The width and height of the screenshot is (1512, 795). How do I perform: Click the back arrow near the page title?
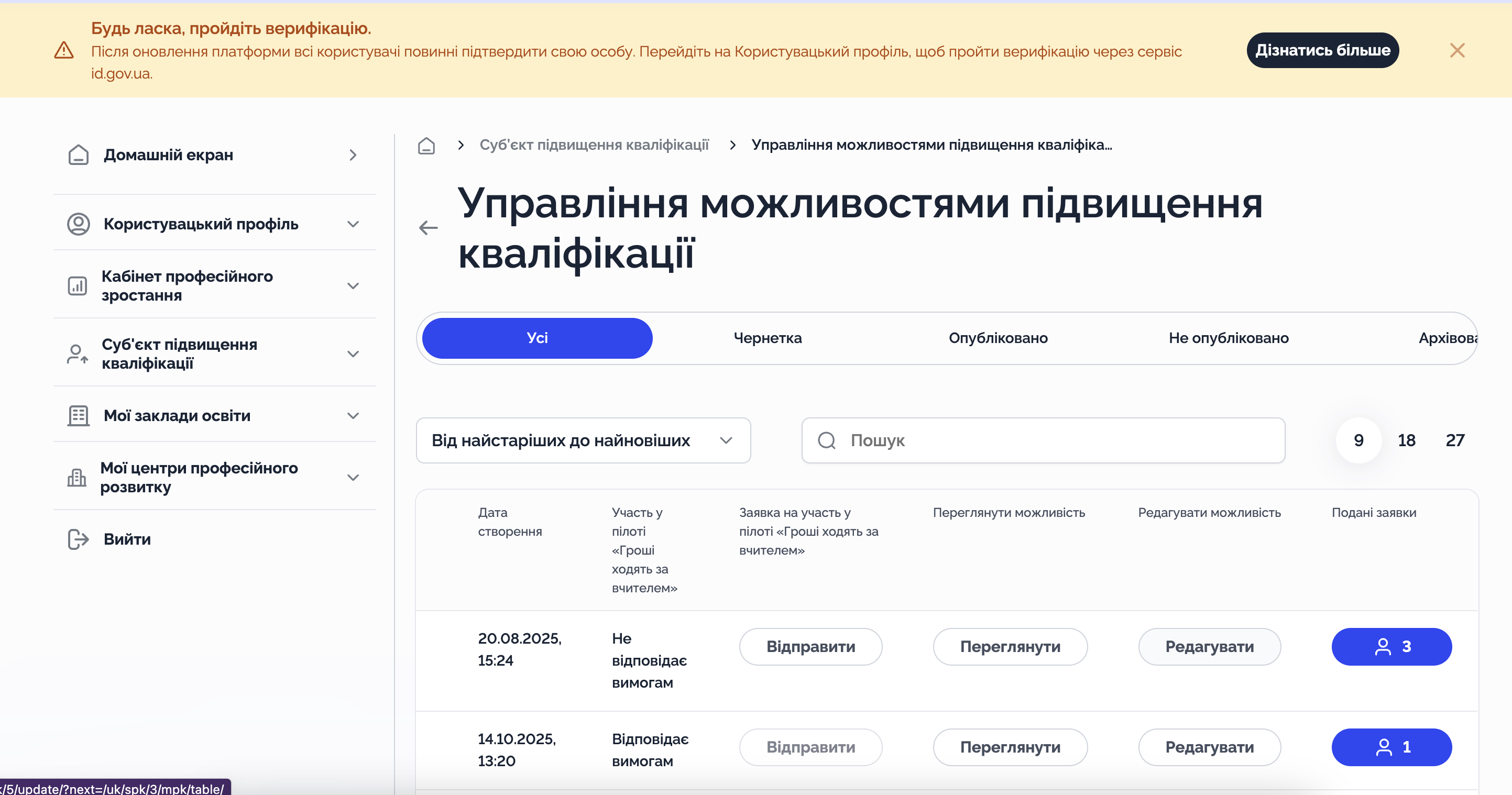(x=429, y=228)
